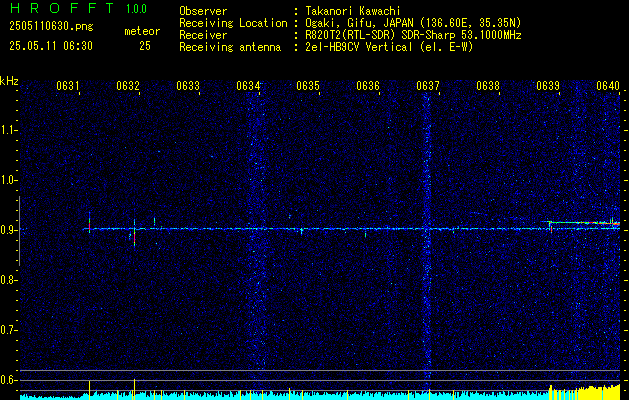This screenshot has height=400, width=629.
Task: Click the yellow power block under 0639
Action: pos(584,392)
